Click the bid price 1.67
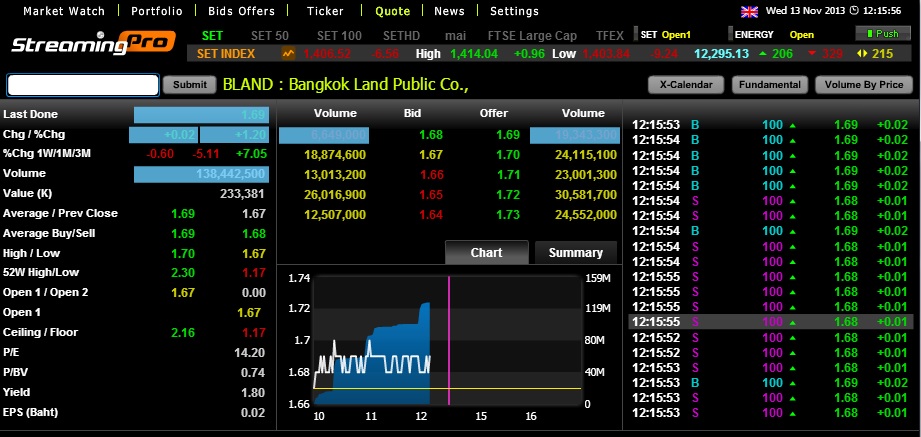 tap(431, 155)
